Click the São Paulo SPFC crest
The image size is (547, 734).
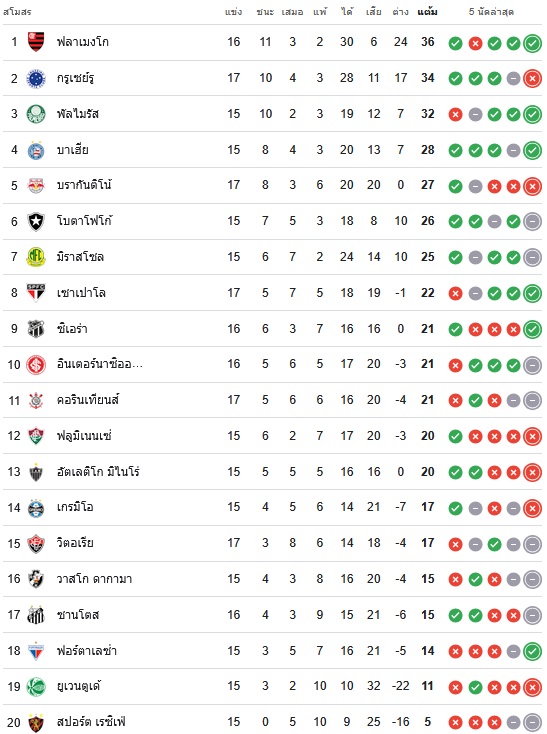point(36,293)
